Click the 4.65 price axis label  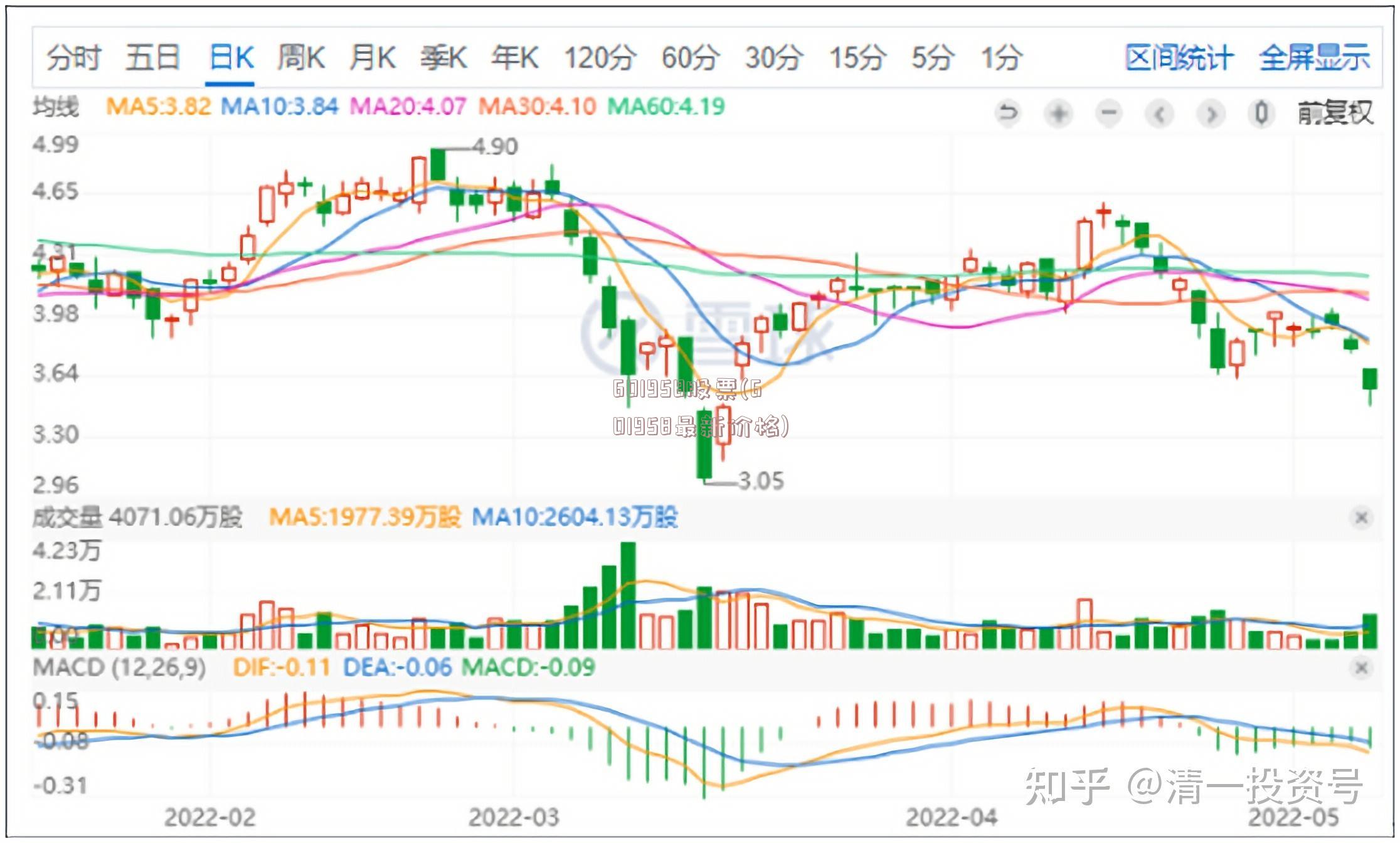tap(56, 191)
